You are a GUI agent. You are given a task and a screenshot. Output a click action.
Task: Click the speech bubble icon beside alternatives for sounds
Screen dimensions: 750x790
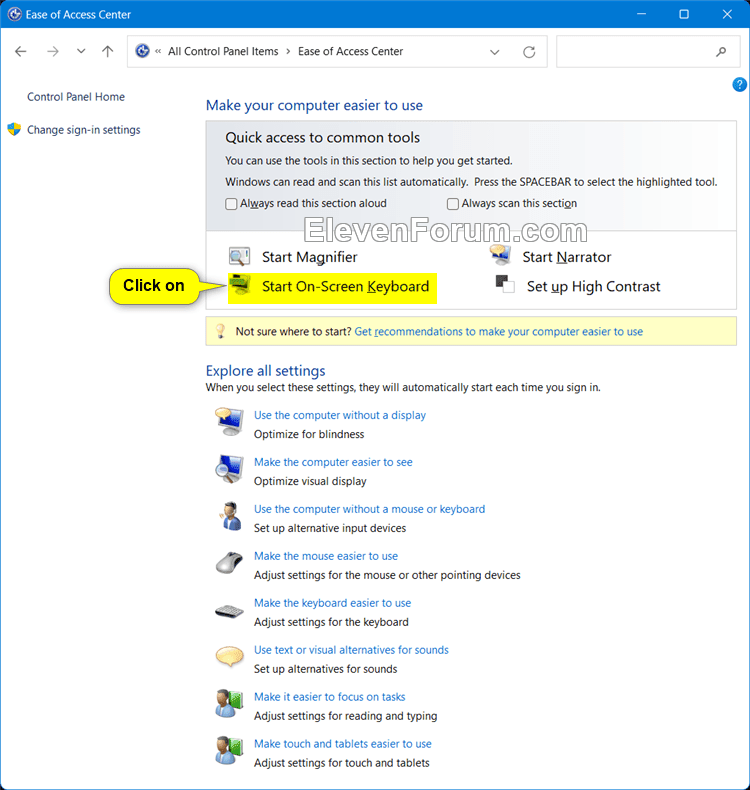pos(230,656)
